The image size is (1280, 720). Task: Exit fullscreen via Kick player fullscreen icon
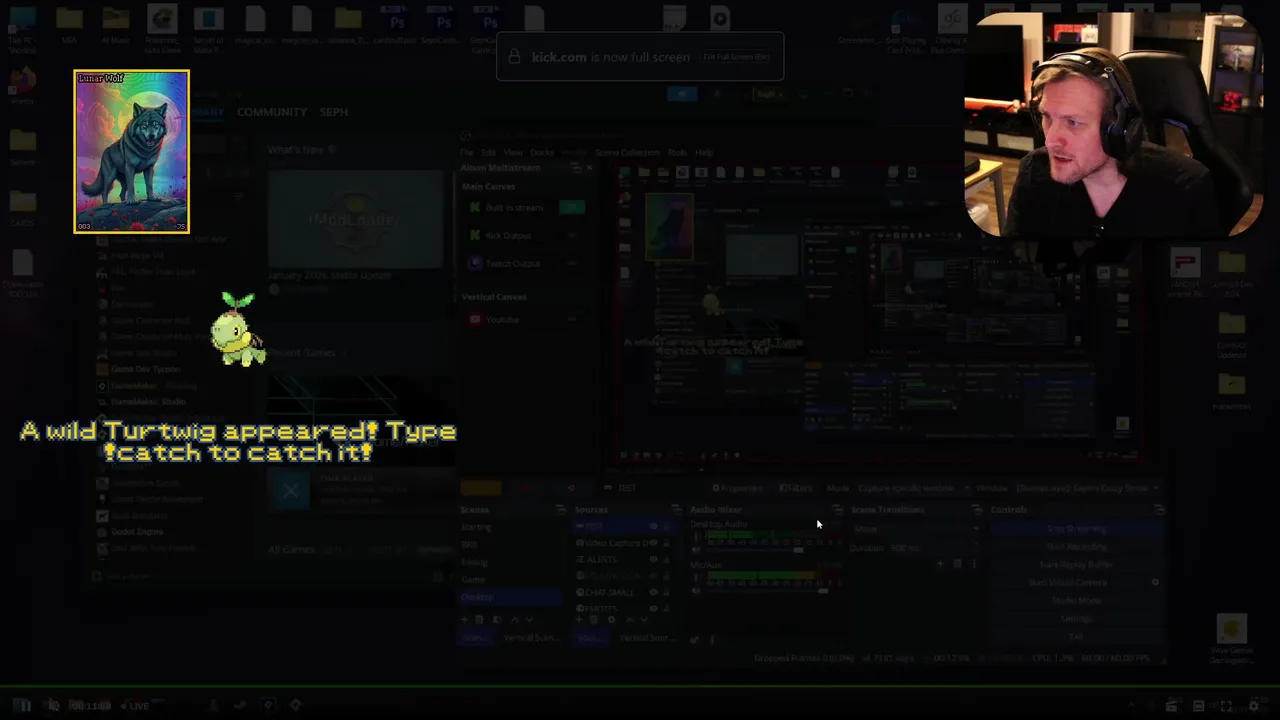click(1226, 706)
